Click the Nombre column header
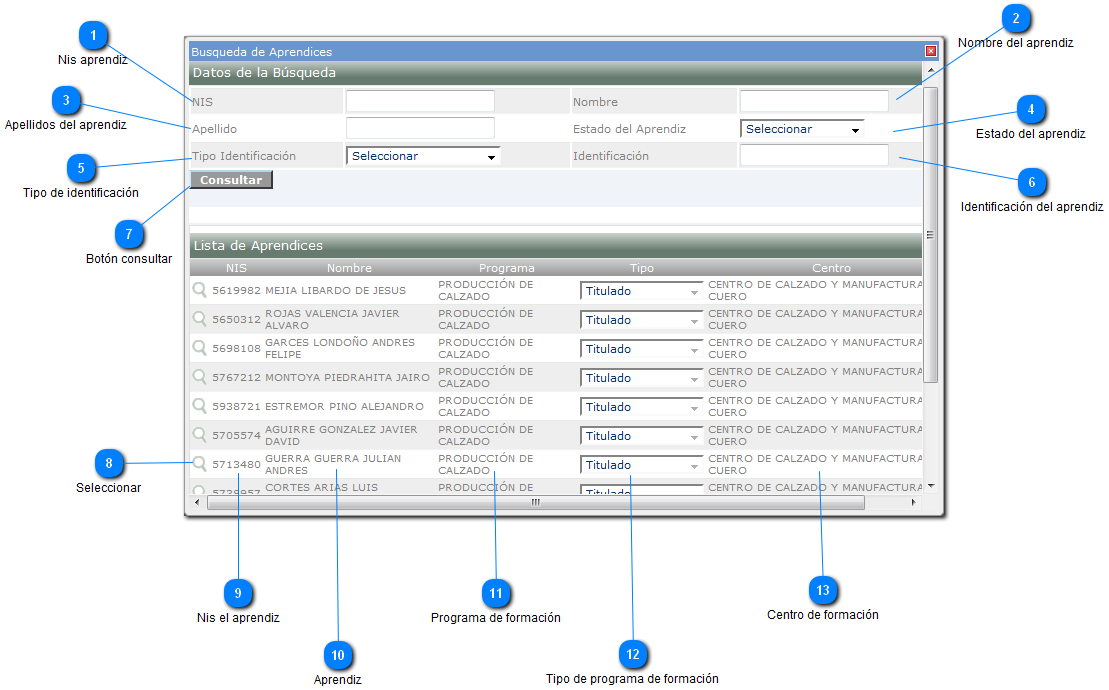The image size is (1109, 690). 349,268
